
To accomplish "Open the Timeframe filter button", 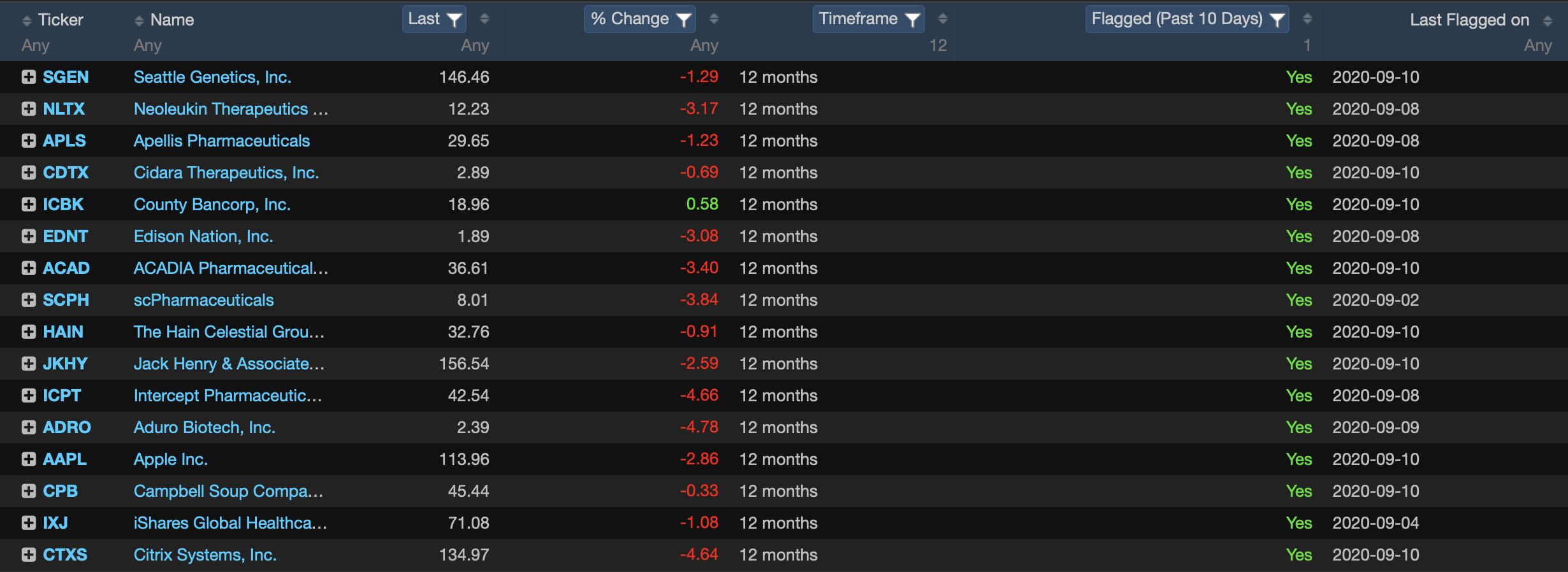I will pos(869,19).
